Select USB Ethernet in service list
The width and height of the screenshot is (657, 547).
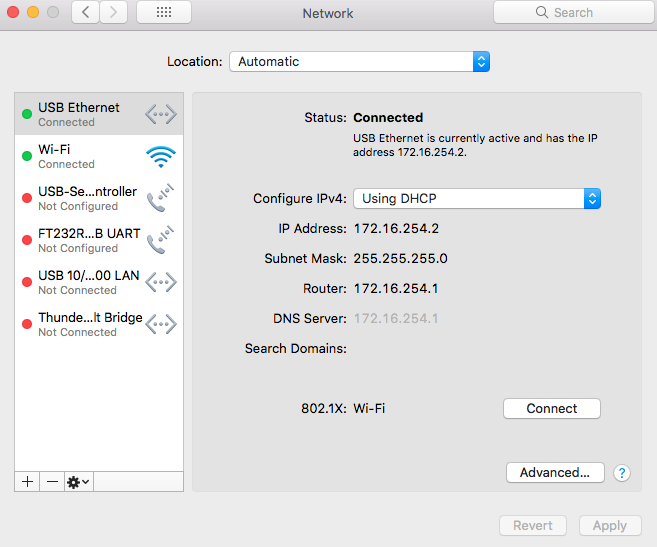(99, 114)
